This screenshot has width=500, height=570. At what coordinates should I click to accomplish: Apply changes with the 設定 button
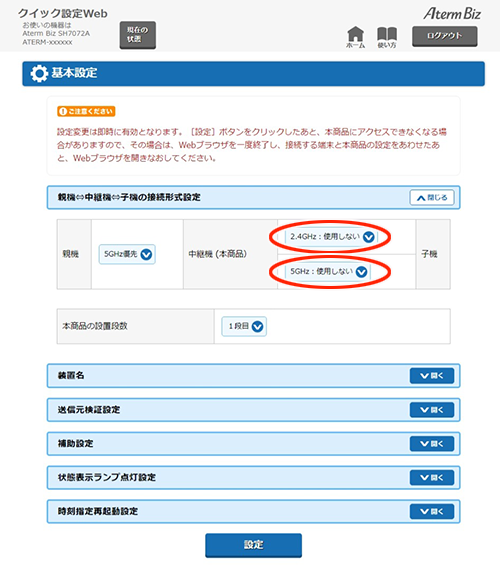(253, 545)
